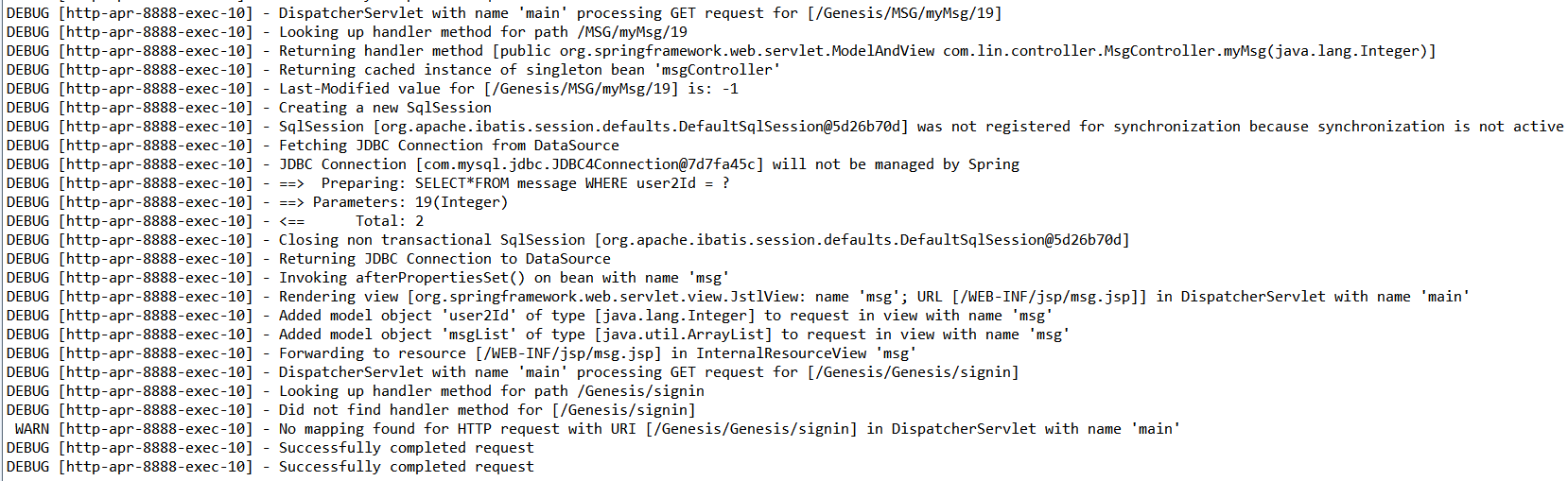Click the Forwarding to resource line
Screen dimensions: 1568x481
point(598,353)
